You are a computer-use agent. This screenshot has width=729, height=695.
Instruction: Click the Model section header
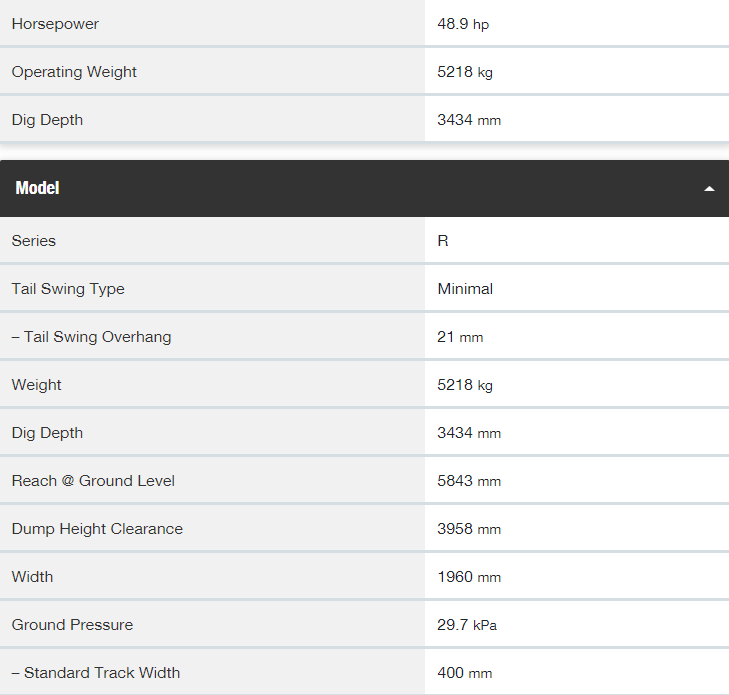coord(364,188)
